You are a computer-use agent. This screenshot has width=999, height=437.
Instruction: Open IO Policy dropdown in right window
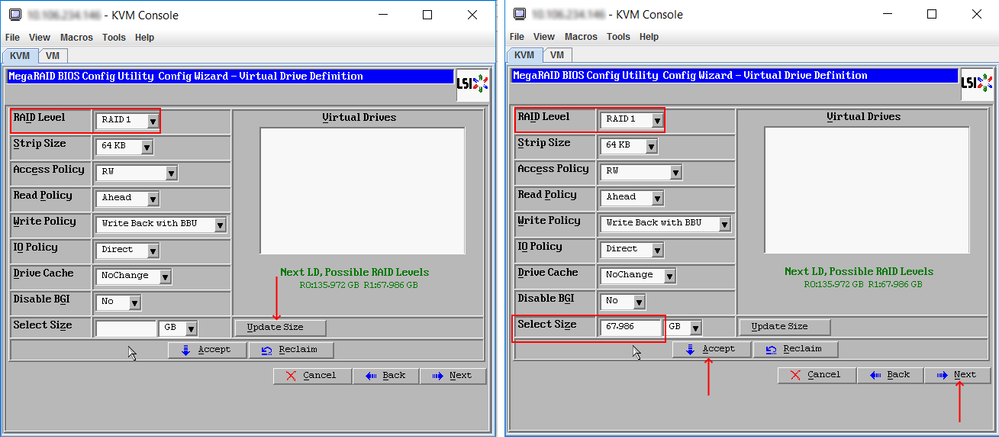(632, 250)
